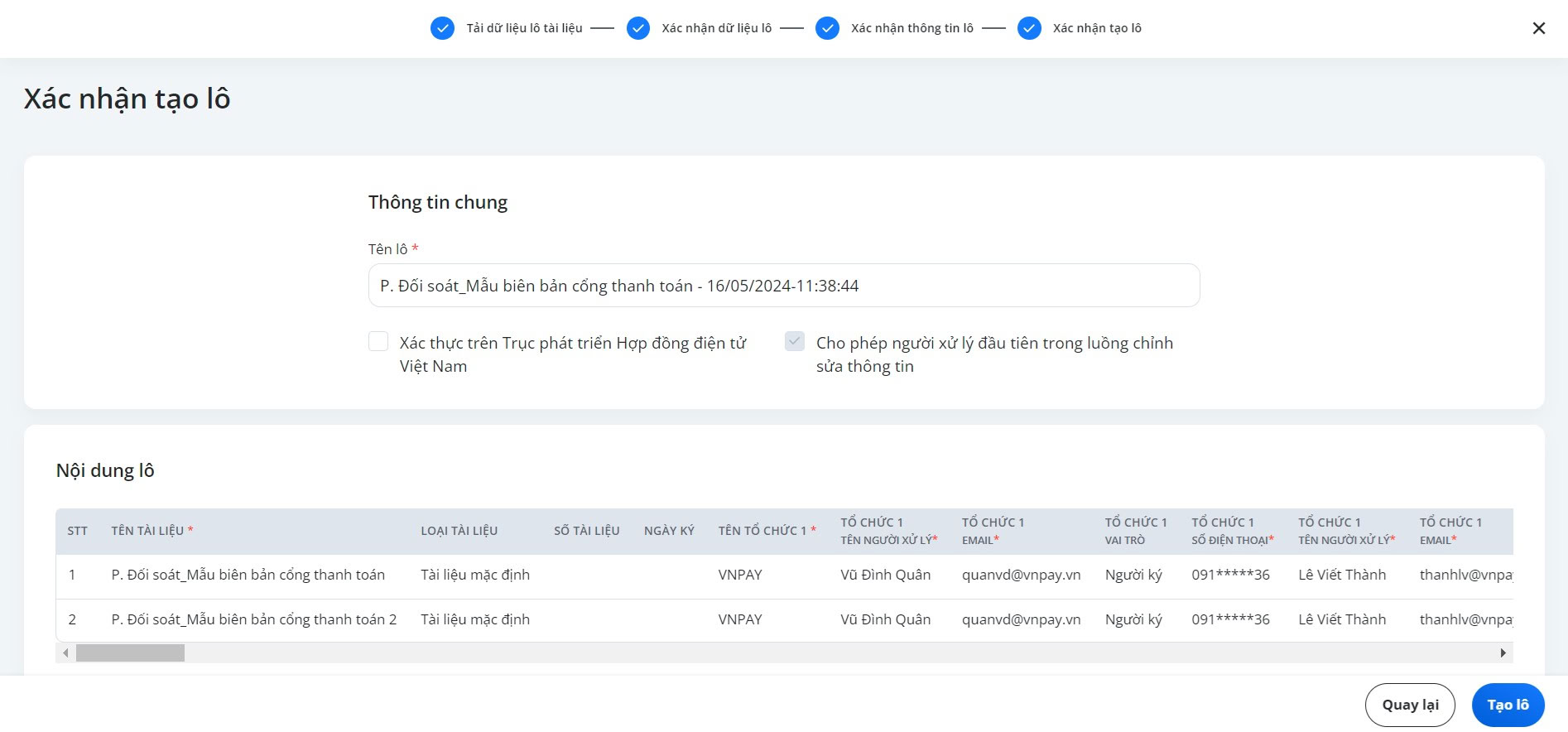Click 'VNPAY' in row 2
The width and height of the screenshot is (1568, 732).
click(x=740, y=619)
